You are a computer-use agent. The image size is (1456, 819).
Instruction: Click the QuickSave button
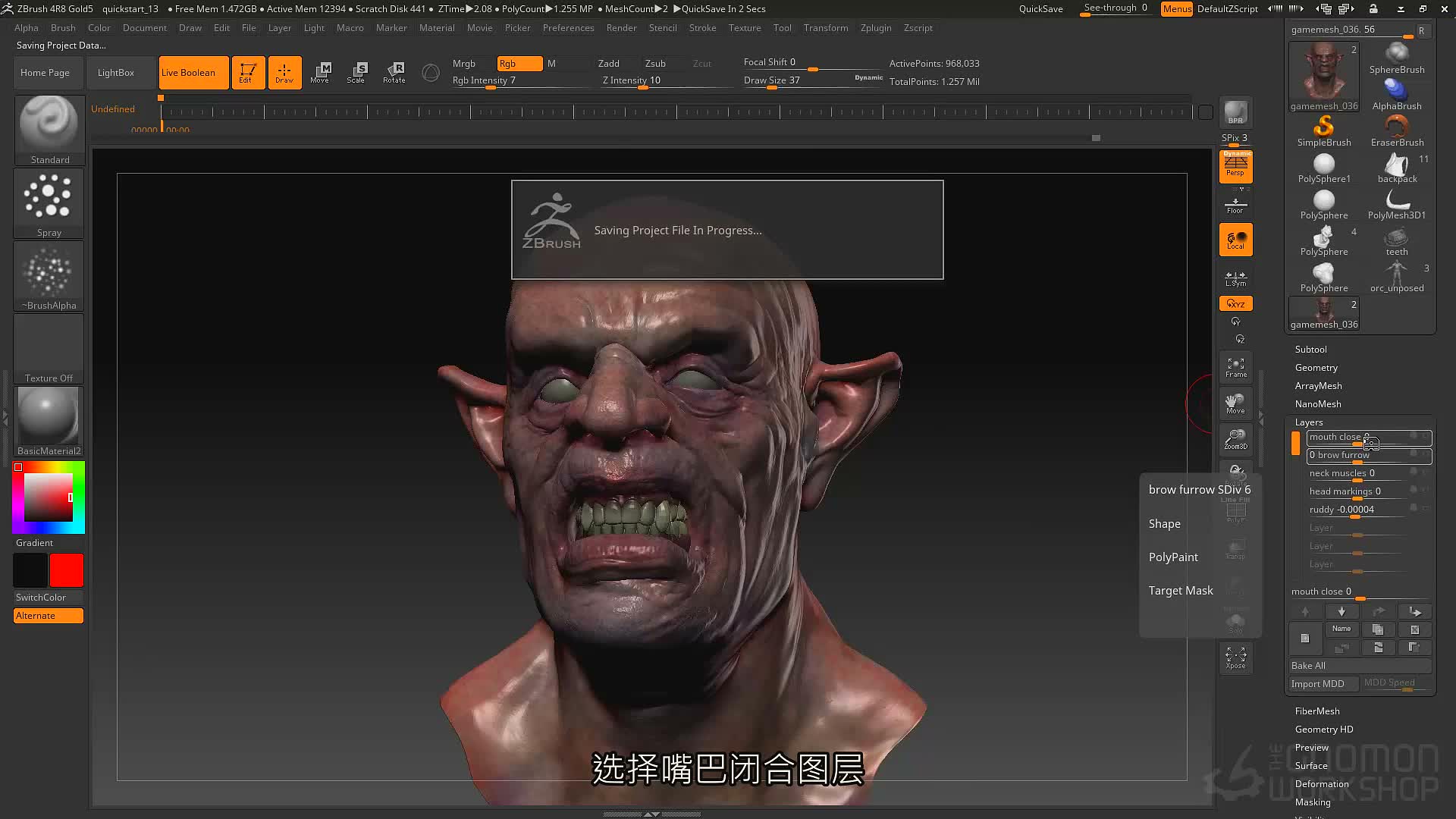click(x=1040, y=9)
